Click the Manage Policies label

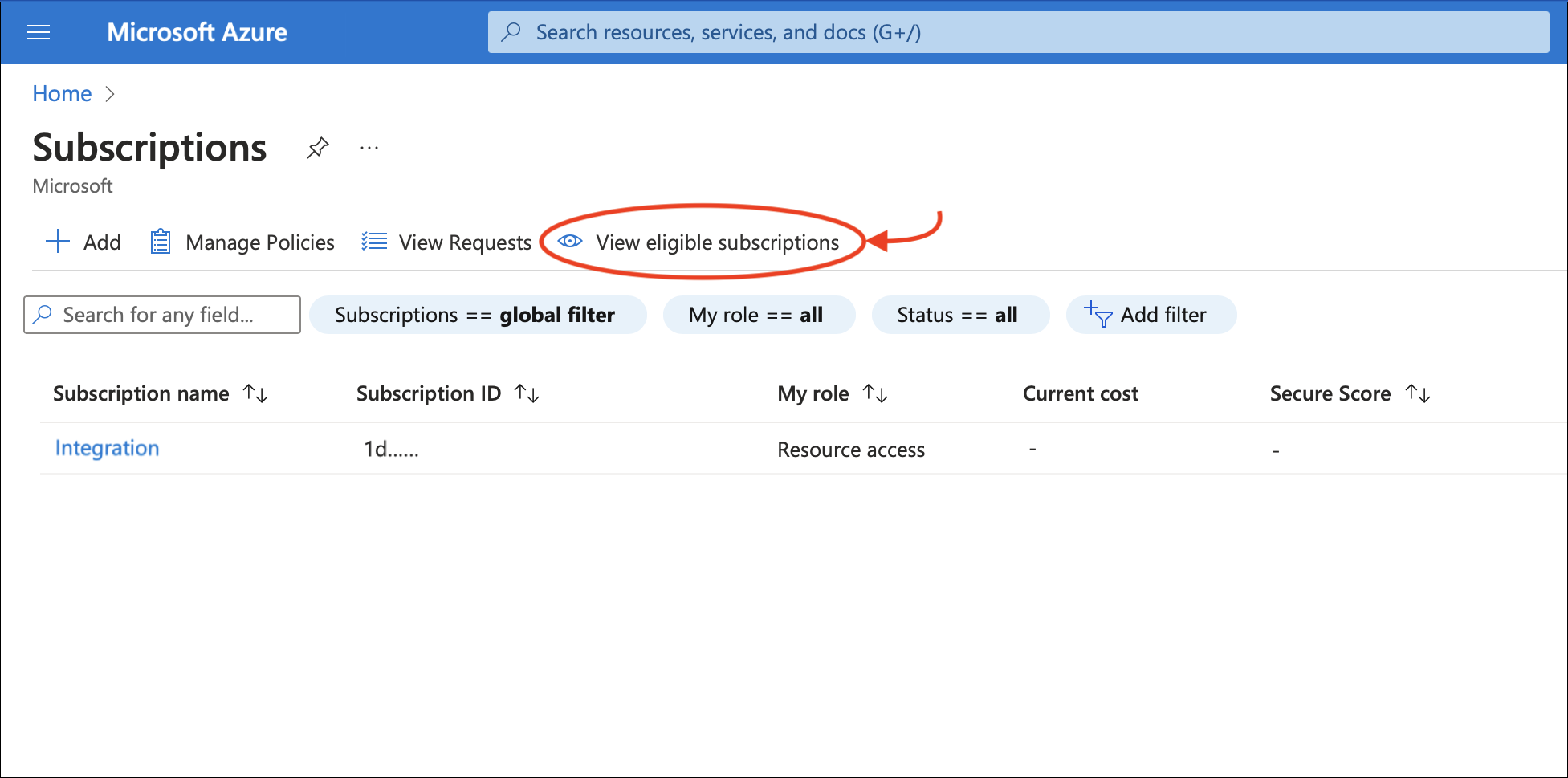[x=260, y=242]
